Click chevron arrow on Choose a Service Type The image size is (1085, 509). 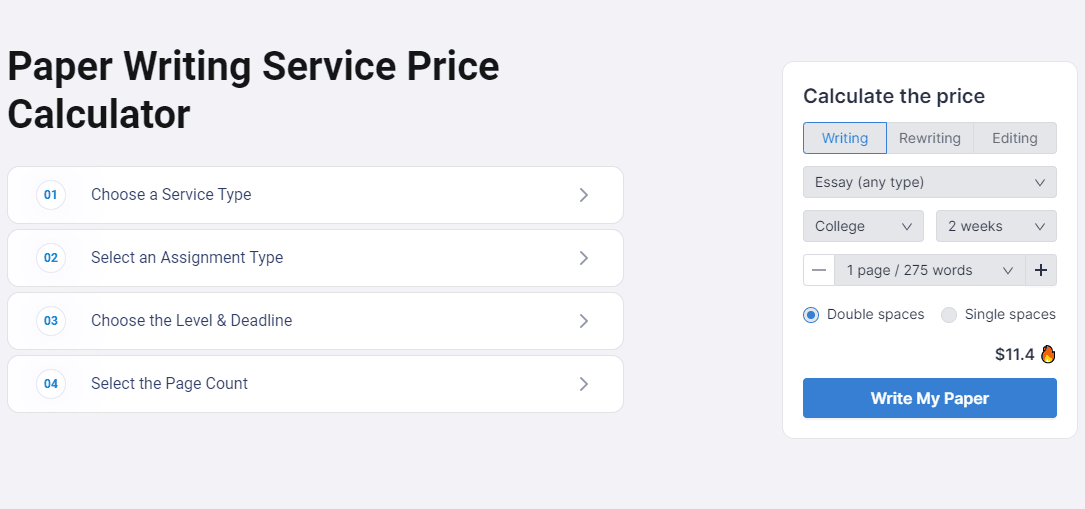(x=583, y=195)
